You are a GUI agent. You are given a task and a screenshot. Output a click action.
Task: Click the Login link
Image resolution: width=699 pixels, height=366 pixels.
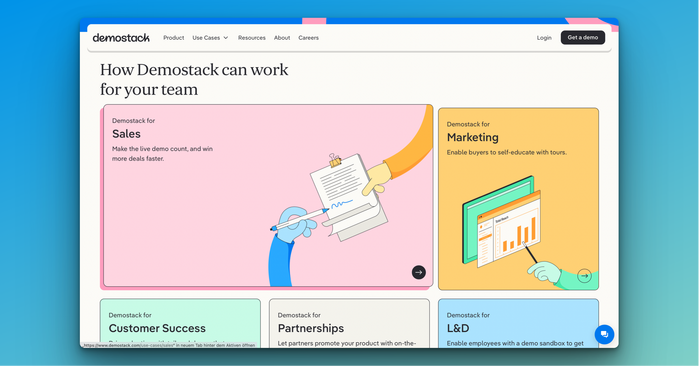(x=544, y=38)
